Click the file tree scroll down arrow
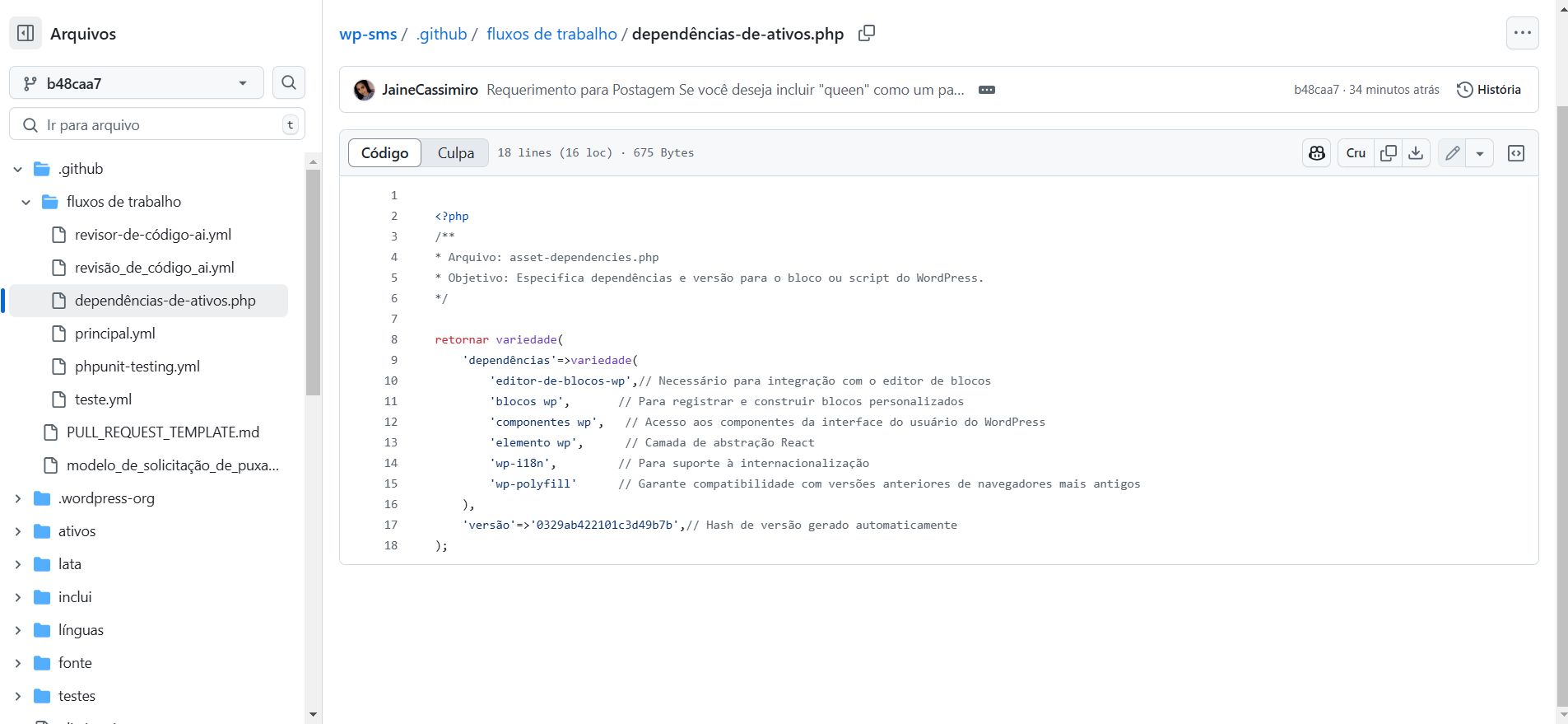Image resolution: width=1568 pixels, height=724 pixels. point(313,714)
